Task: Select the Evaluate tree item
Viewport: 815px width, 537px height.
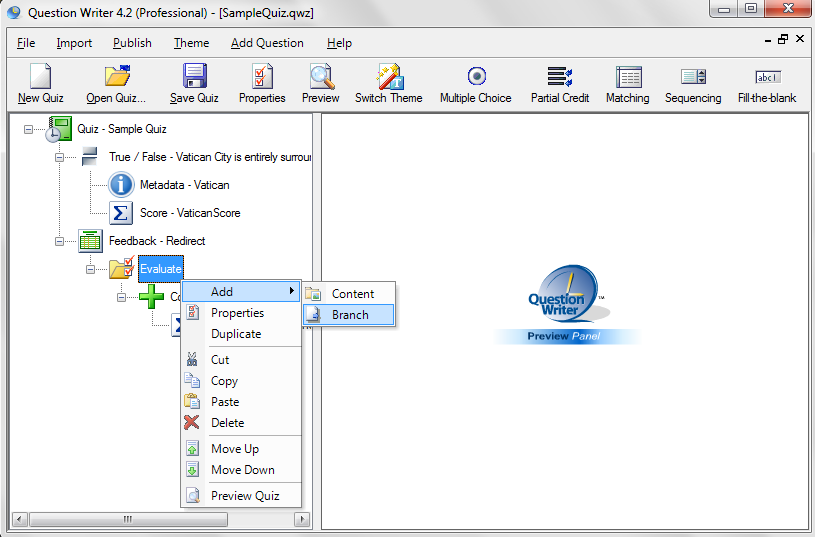Action: click(161, 269)
